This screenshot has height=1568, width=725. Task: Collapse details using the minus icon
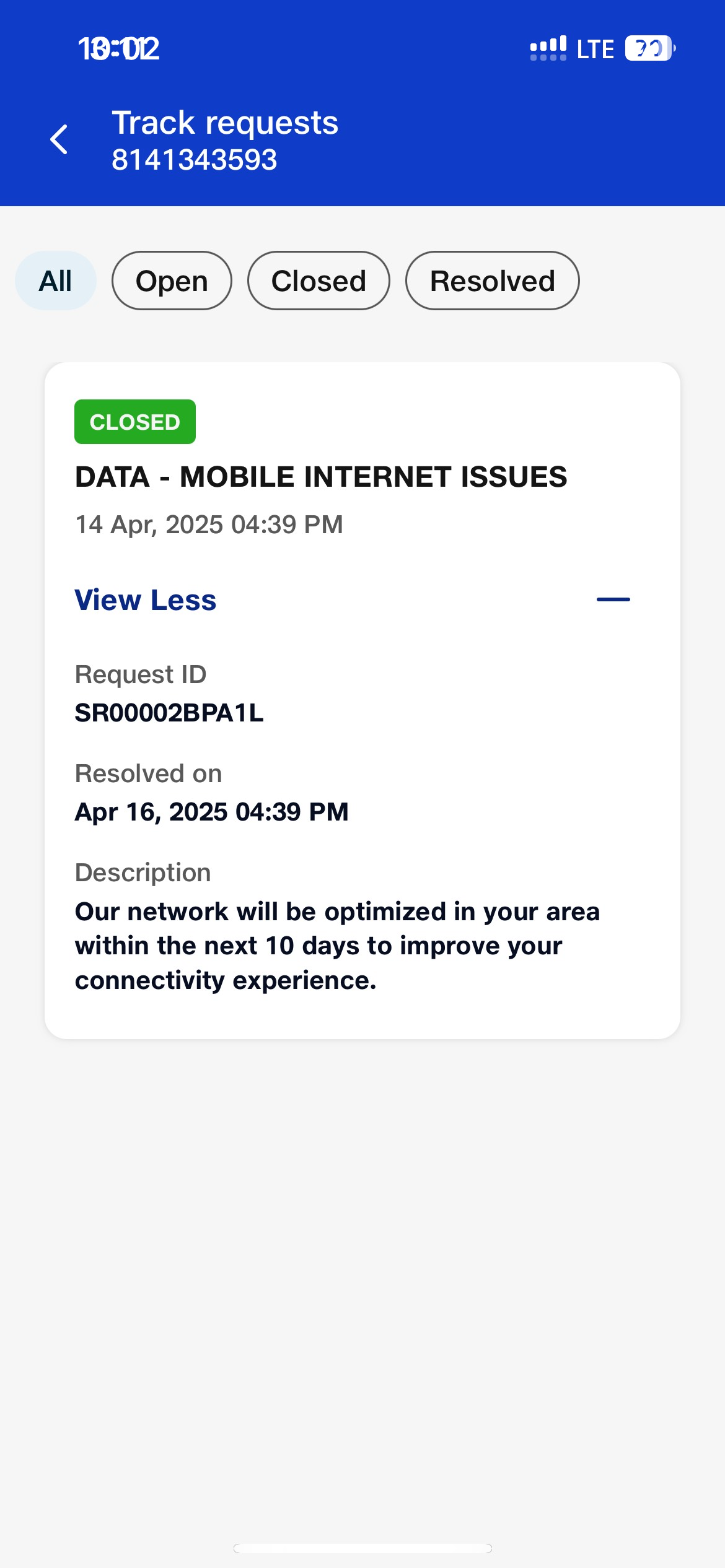pos(613,599)
